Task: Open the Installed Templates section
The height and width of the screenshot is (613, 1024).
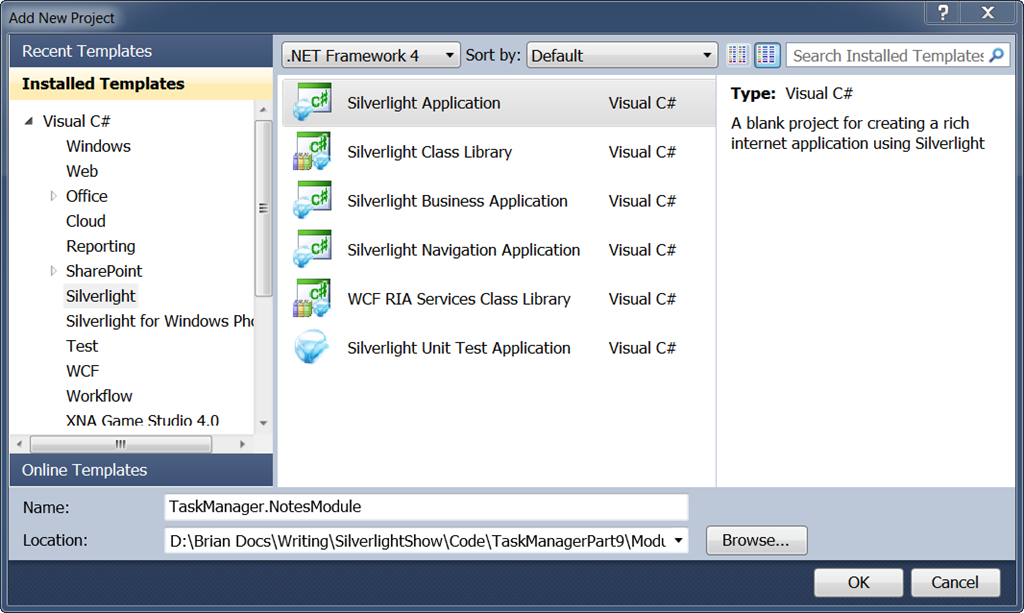Action: 141,84
